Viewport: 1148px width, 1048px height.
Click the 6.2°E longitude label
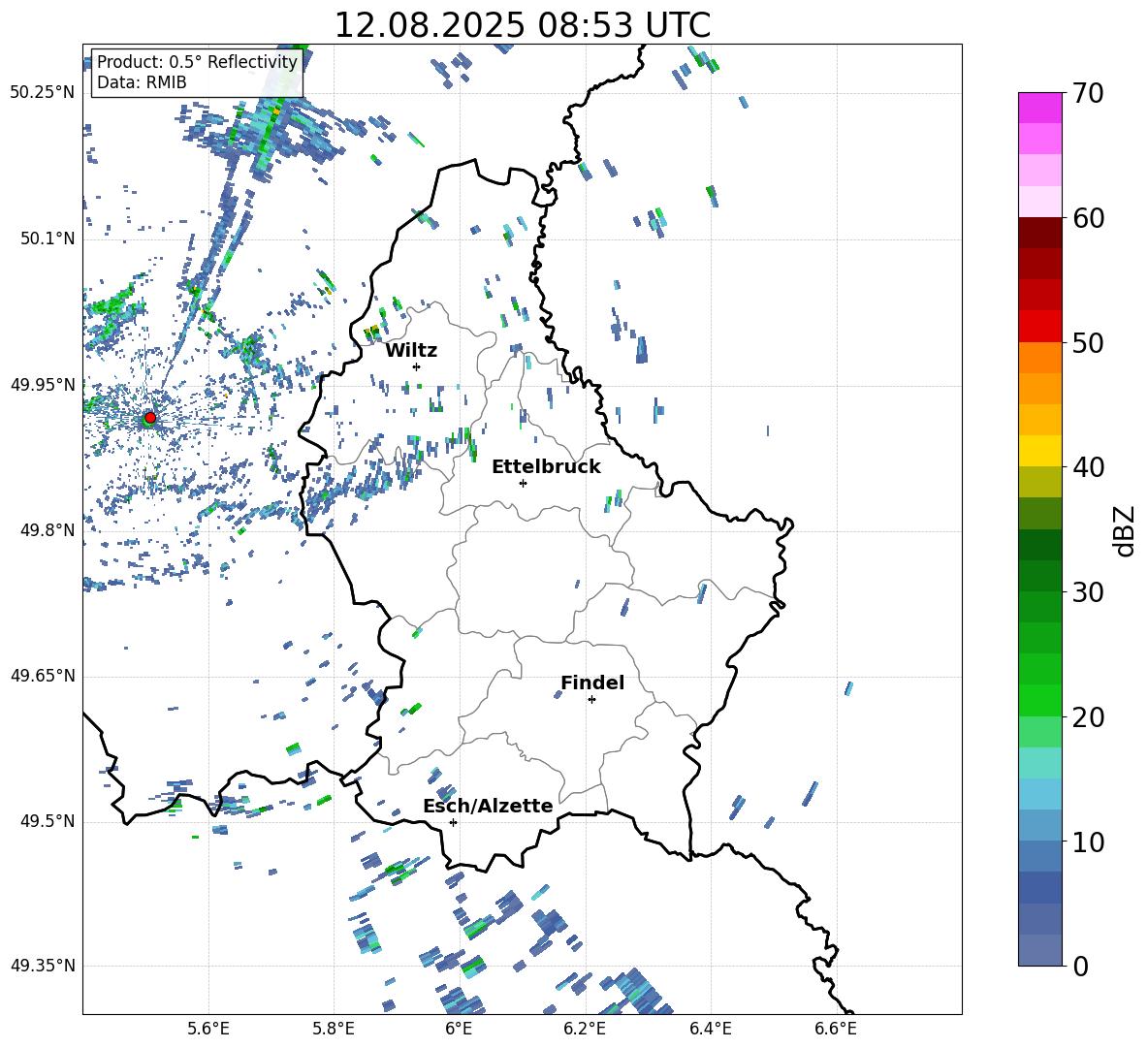[585, 1030]
